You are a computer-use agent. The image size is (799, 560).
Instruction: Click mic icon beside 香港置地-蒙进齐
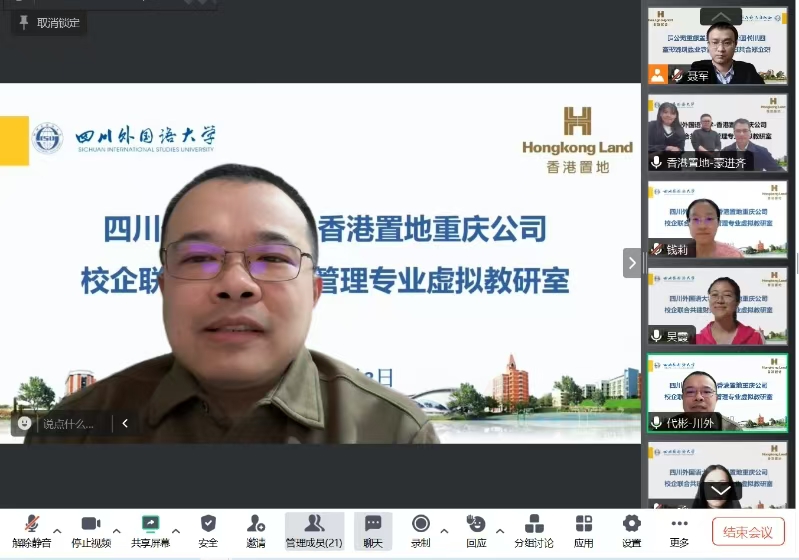click(x=656, y=163)
